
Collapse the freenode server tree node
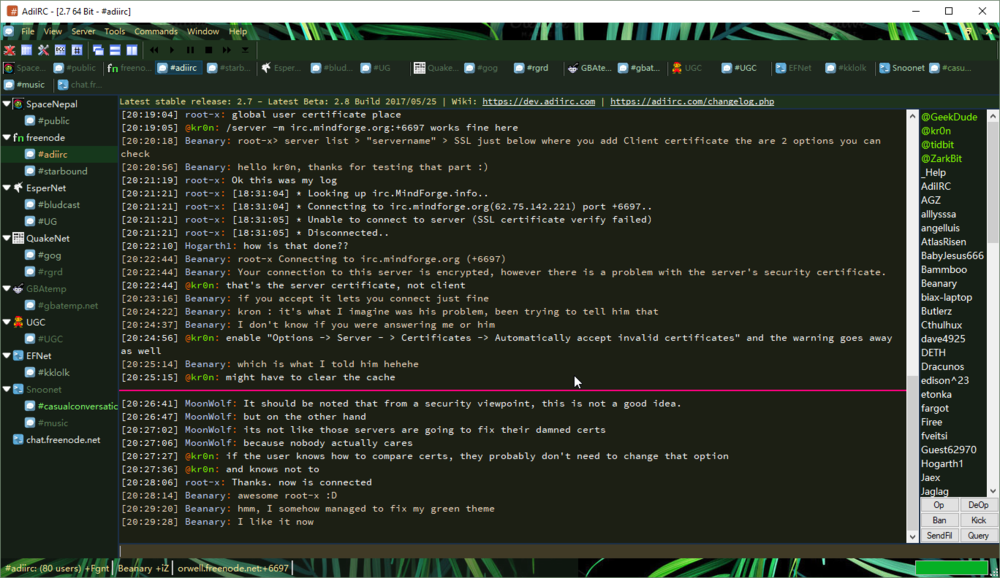point(7,137)
